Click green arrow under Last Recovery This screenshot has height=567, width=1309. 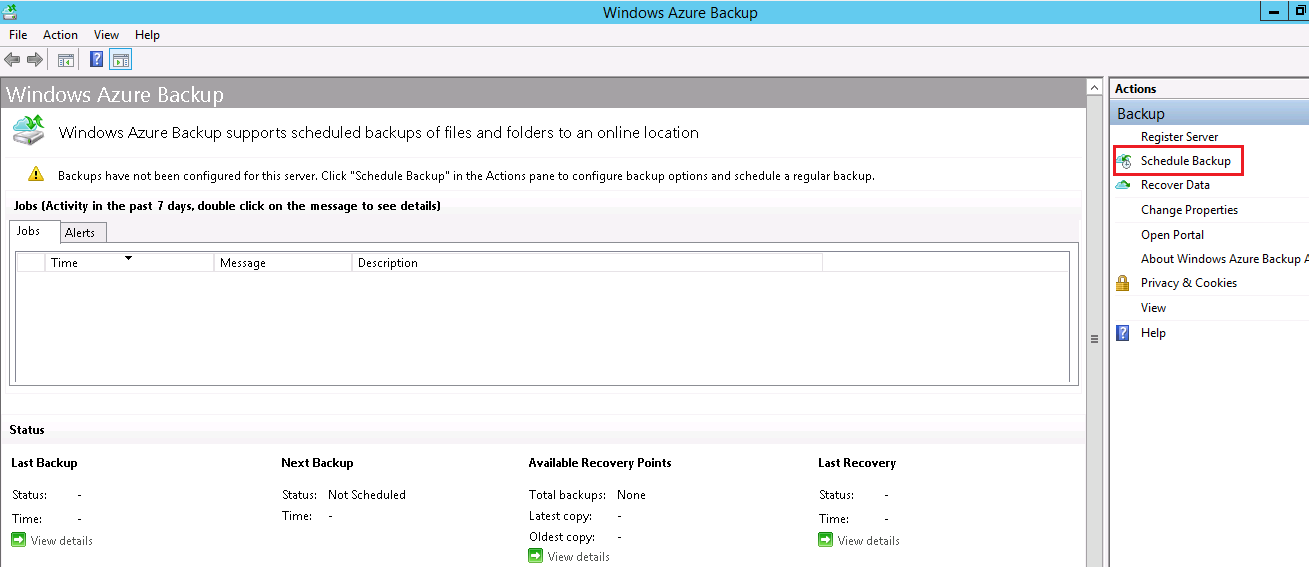point(825,540)
